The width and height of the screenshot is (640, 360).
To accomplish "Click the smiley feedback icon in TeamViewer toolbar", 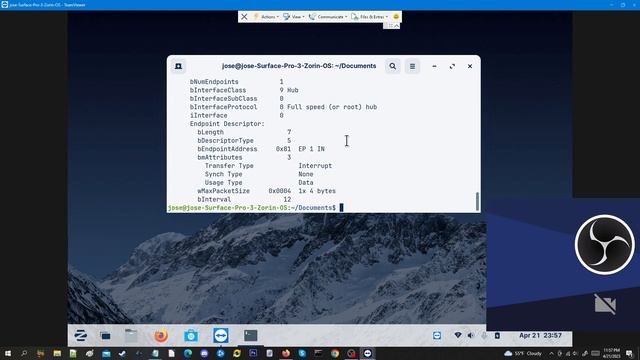I will point(396,17).
